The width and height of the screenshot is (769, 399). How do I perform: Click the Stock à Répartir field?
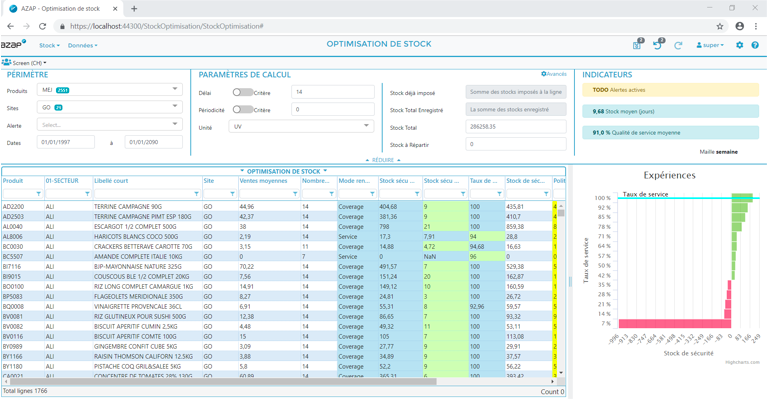point(516,144)
